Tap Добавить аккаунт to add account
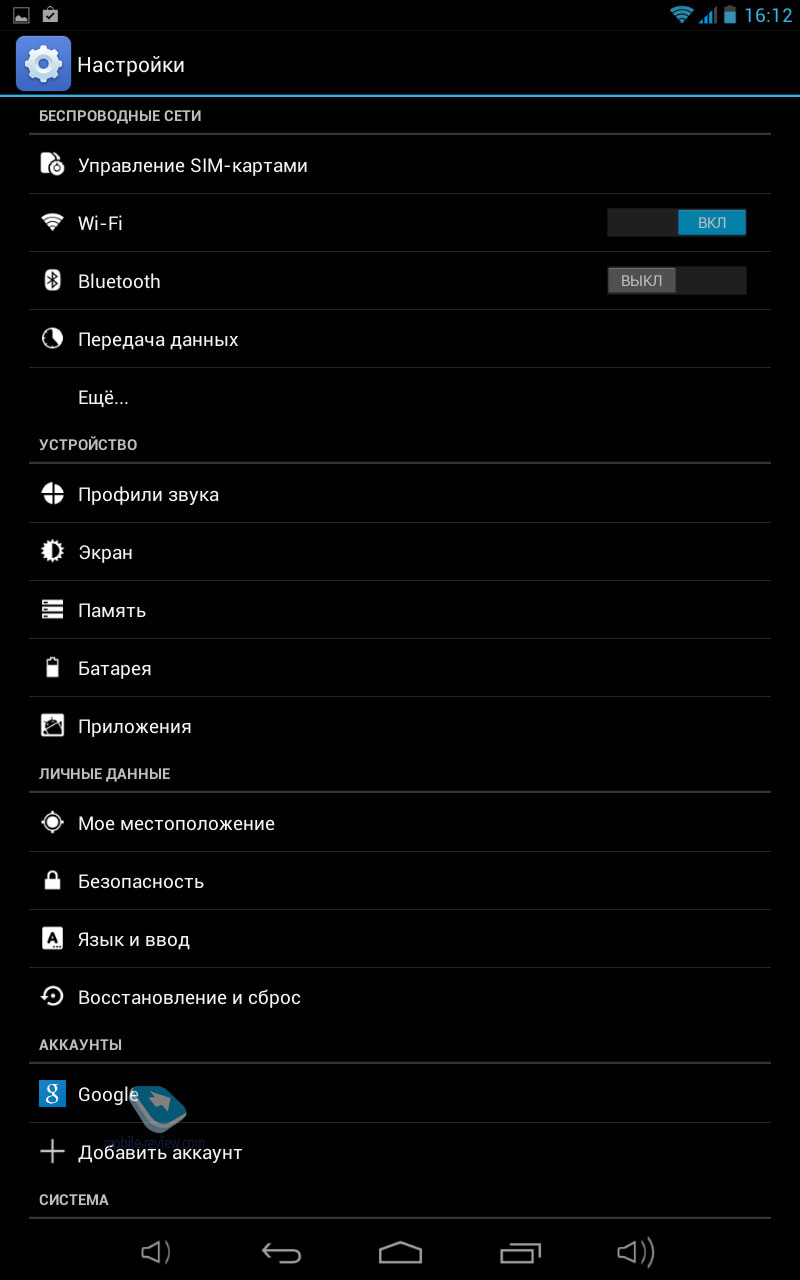This screenshot has width=800, height=1280. click(400, 1152)
